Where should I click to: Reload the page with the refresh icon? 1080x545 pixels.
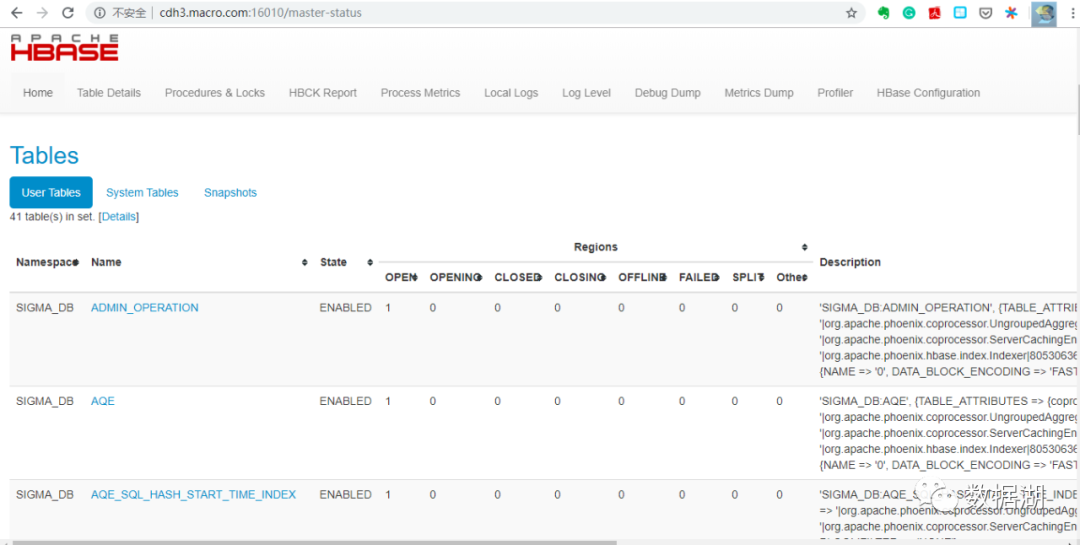pyautogui.click(x=68, y=12)
